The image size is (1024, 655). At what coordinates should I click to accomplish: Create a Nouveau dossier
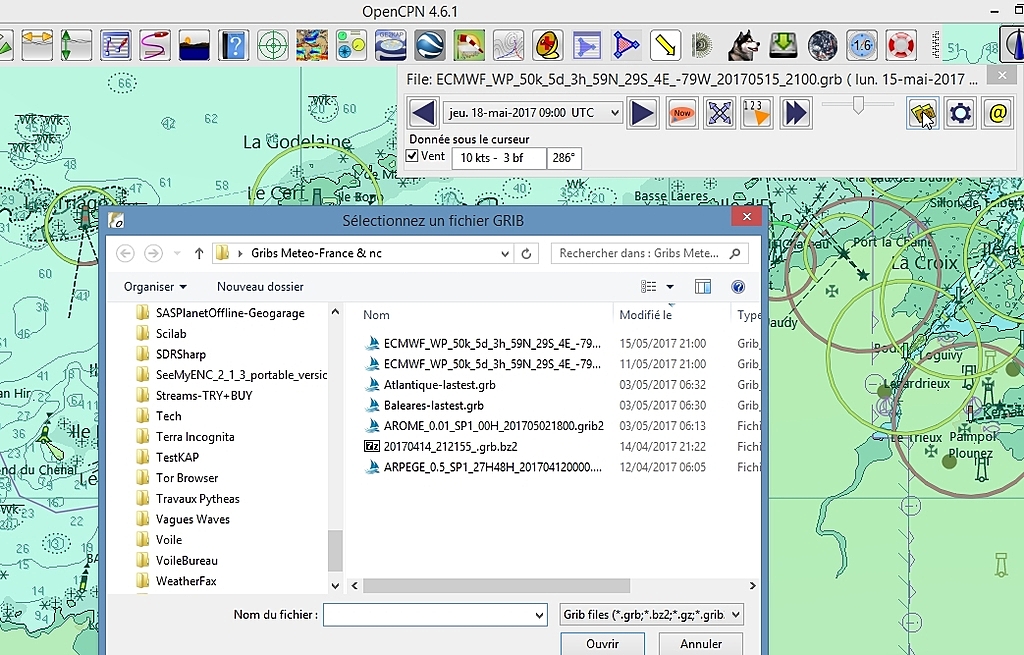(260, 287)
